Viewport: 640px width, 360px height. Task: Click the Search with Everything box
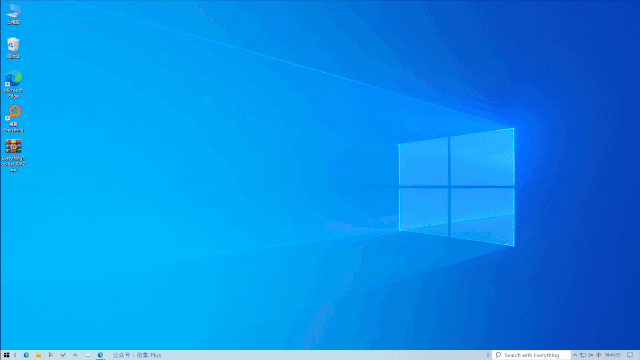coord(531,355)
